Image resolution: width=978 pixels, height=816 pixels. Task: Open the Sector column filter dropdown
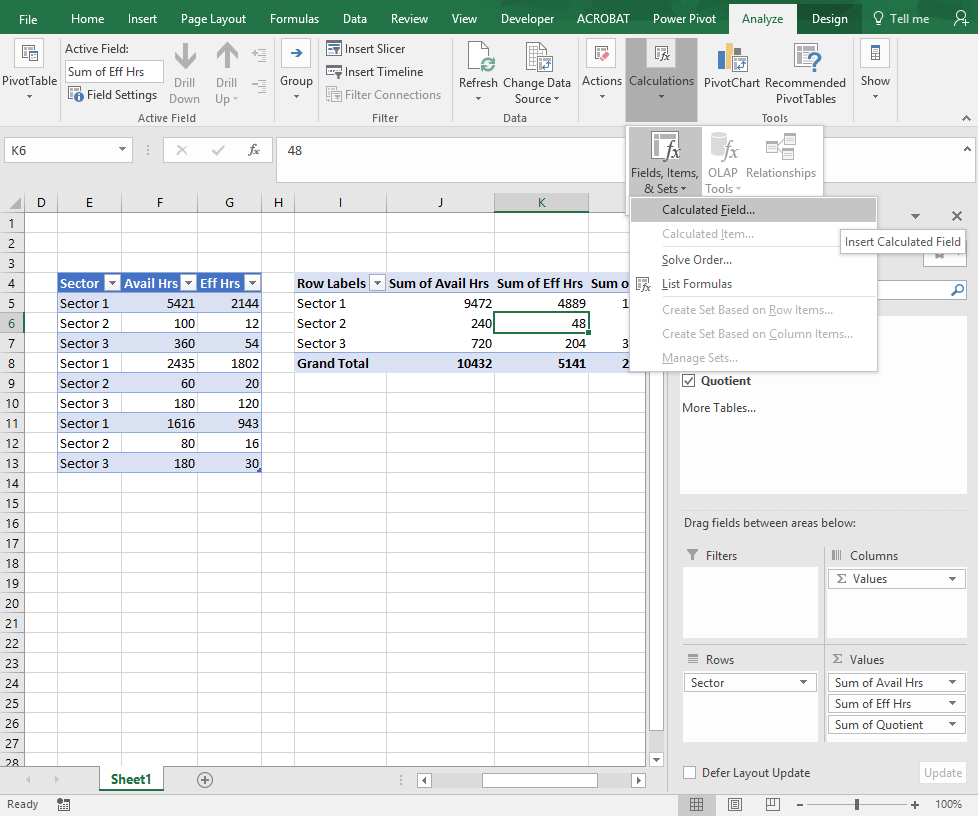(x=112, y=283)
